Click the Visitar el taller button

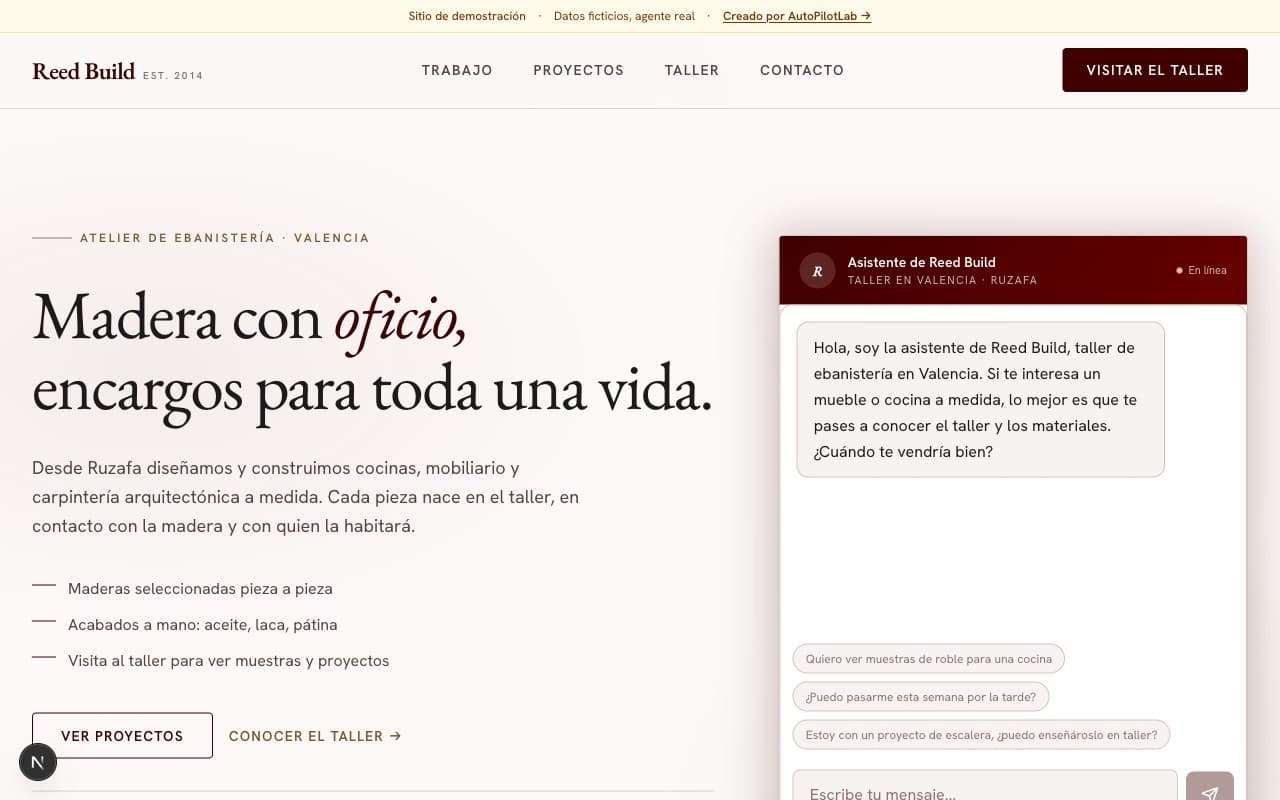(1155, 70)
